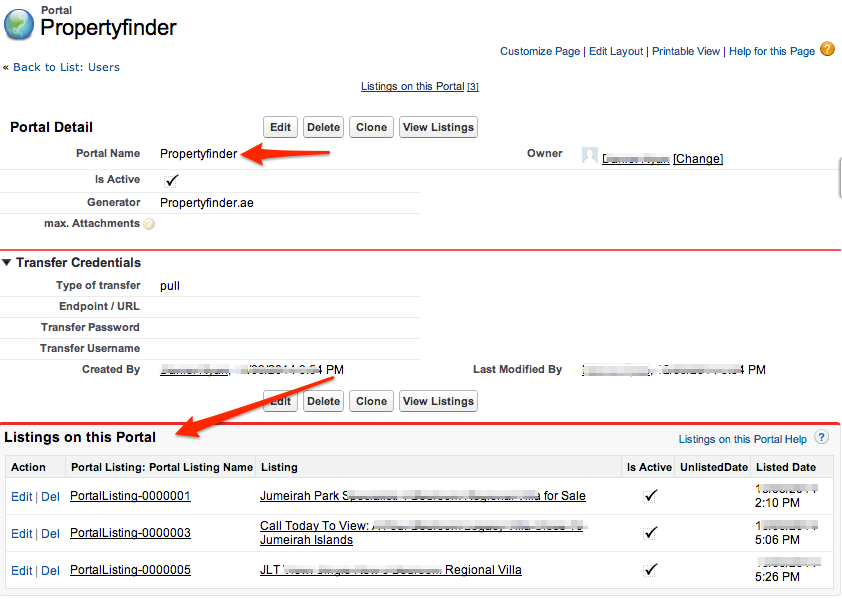
Task: Click the max. Attachments help bubble icon
Action: pos(149,224)
